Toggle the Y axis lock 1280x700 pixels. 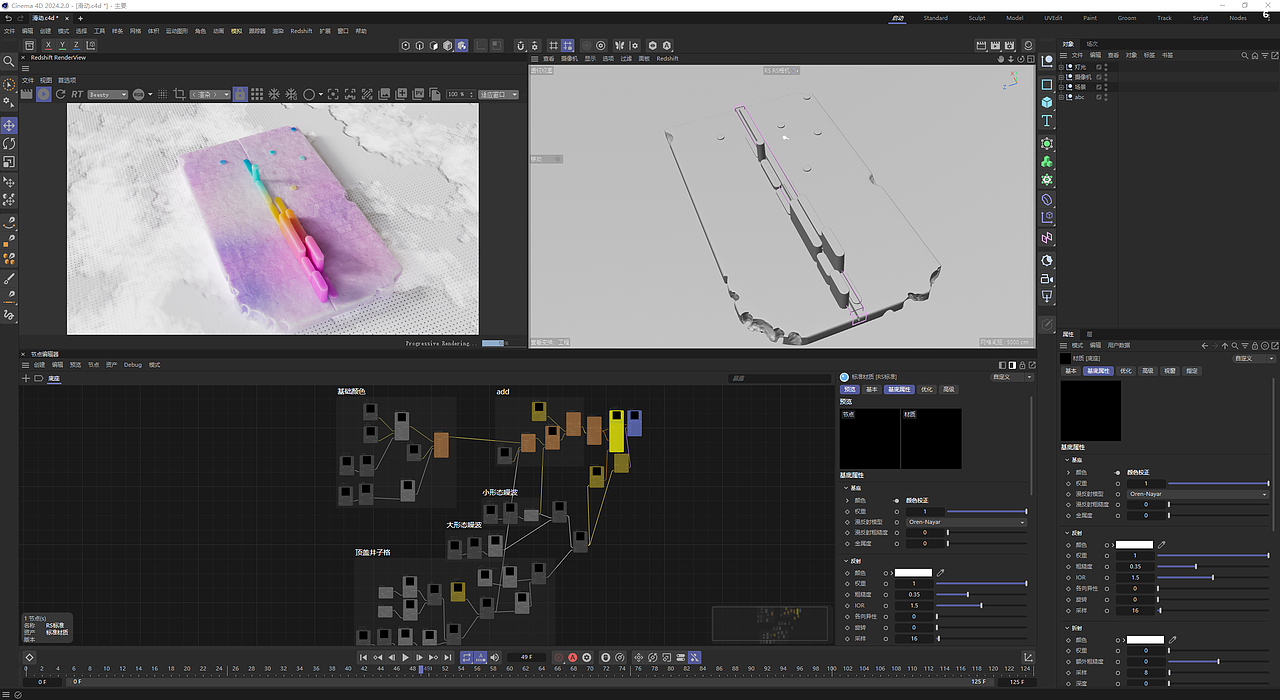(62, 45)
